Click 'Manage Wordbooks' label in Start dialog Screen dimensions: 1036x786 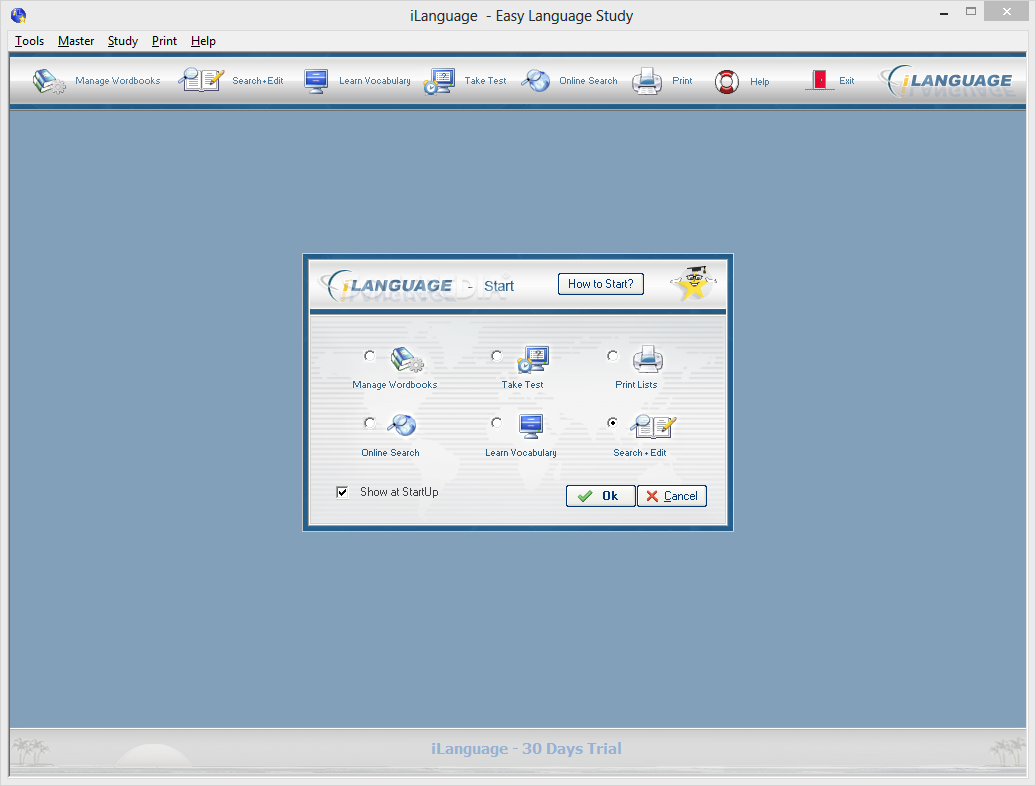pyautogui.click(x=394, y=384)
